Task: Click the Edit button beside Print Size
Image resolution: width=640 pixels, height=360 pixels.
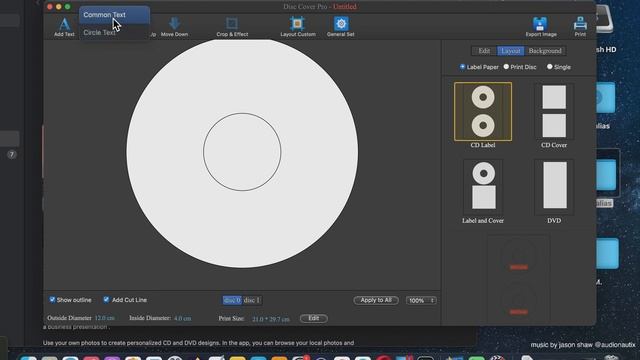Action: click(313, 318)
